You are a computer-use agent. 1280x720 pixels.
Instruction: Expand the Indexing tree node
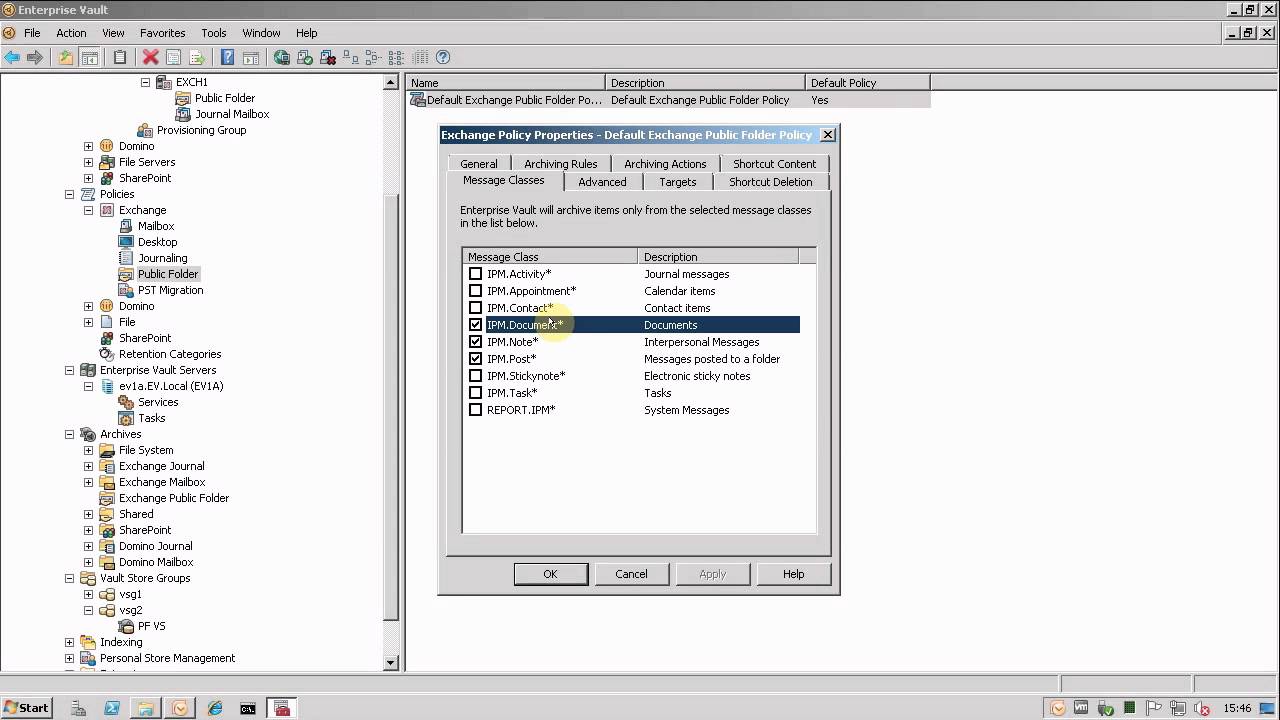click(x=69, y=642)
